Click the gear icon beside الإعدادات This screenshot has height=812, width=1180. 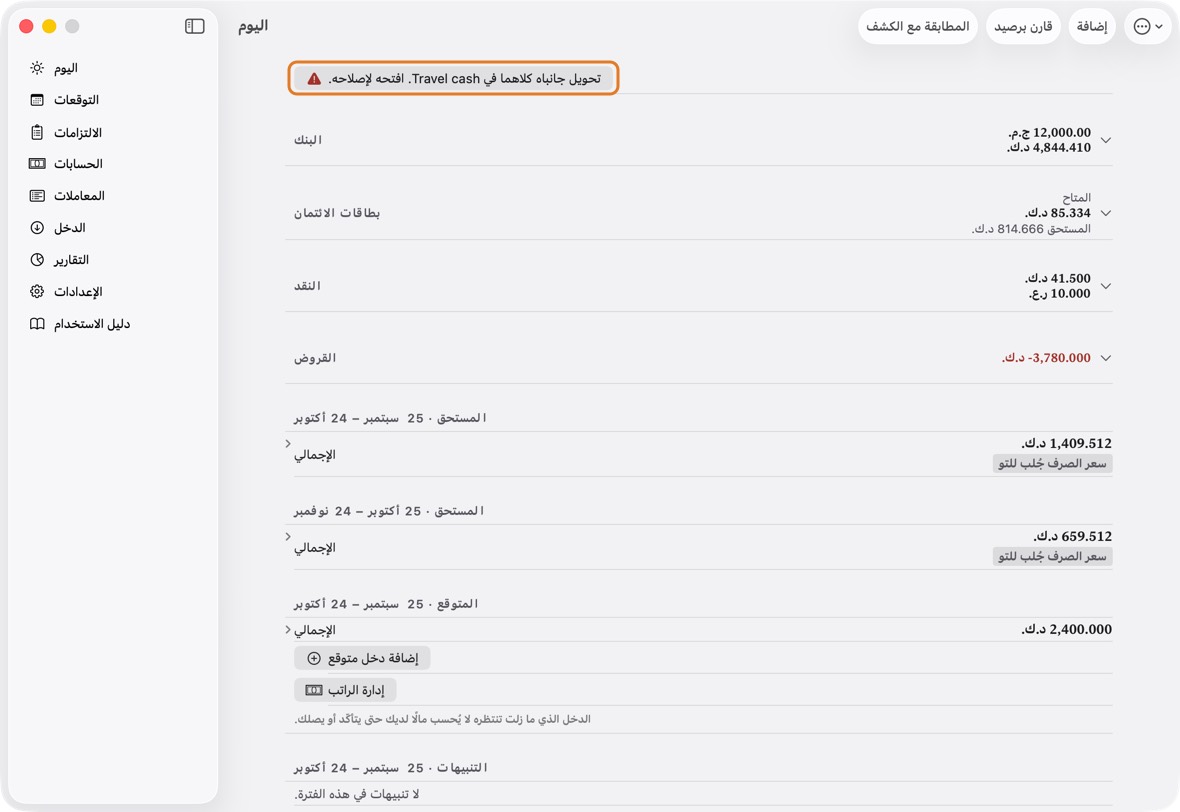tap(37, 291)
